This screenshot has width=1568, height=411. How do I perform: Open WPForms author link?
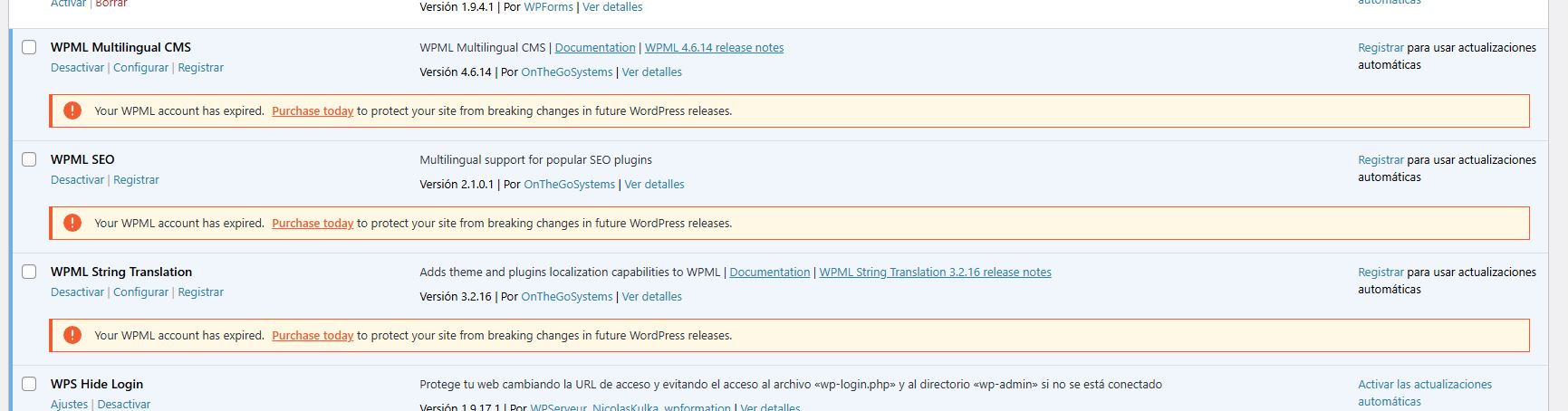pyautogui.click(x=548, y=7)
